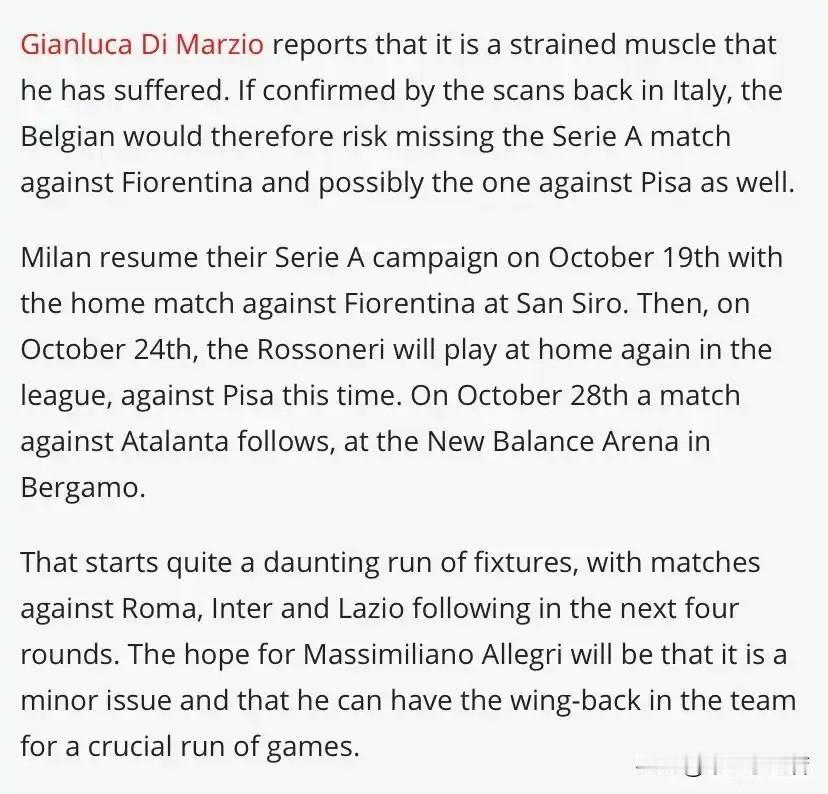Click the word "Rossoneri"
The image size is (828, 794).
[x=315, y=350]
